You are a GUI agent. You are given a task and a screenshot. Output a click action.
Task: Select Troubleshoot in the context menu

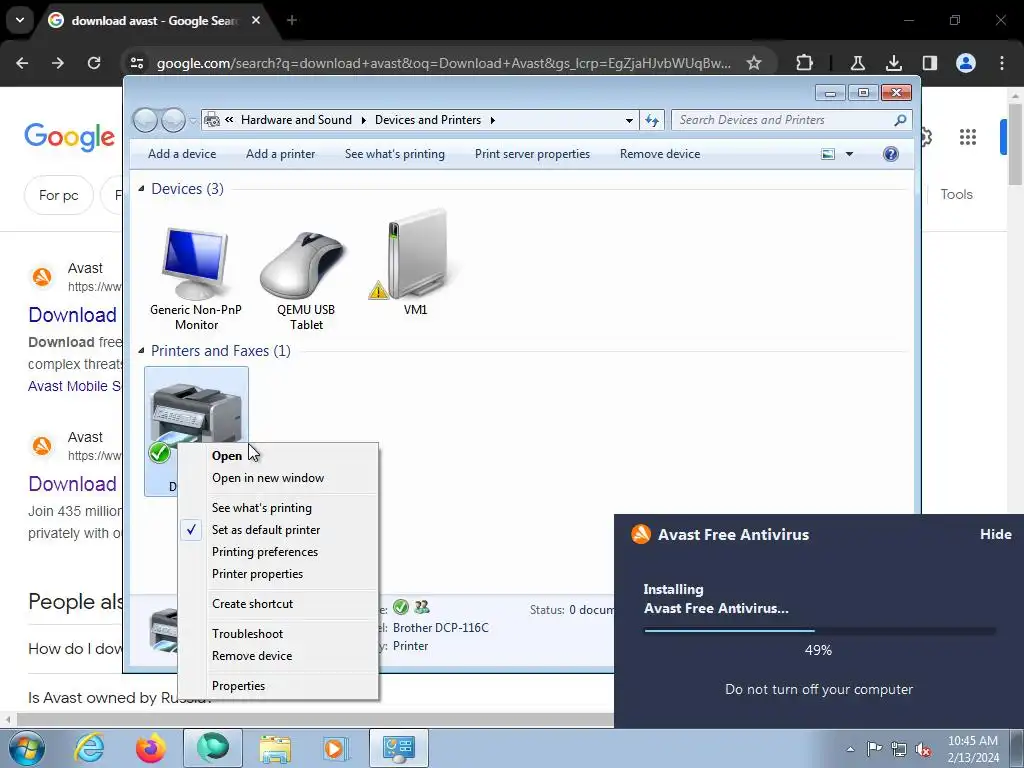click(x=247, y=634)
